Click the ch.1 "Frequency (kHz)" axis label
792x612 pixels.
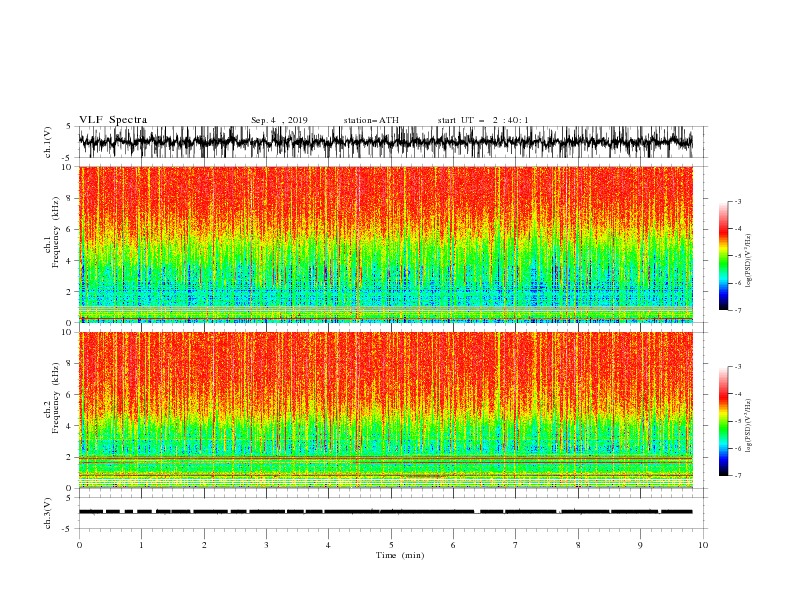55,232
